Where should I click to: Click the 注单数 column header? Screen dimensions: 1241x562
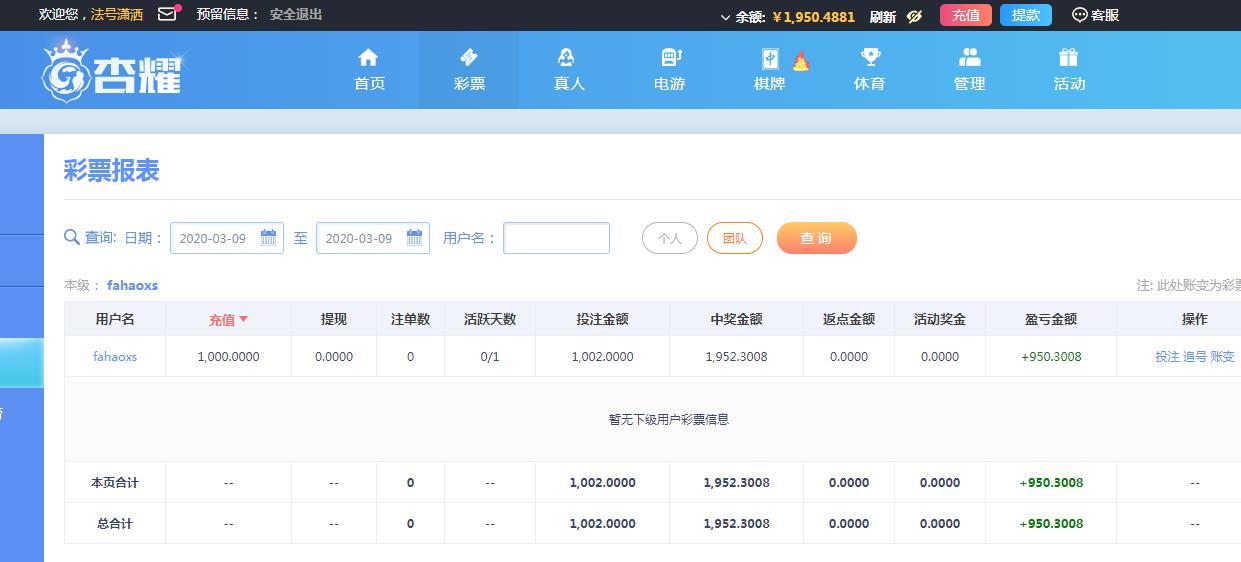pos(410,319)
